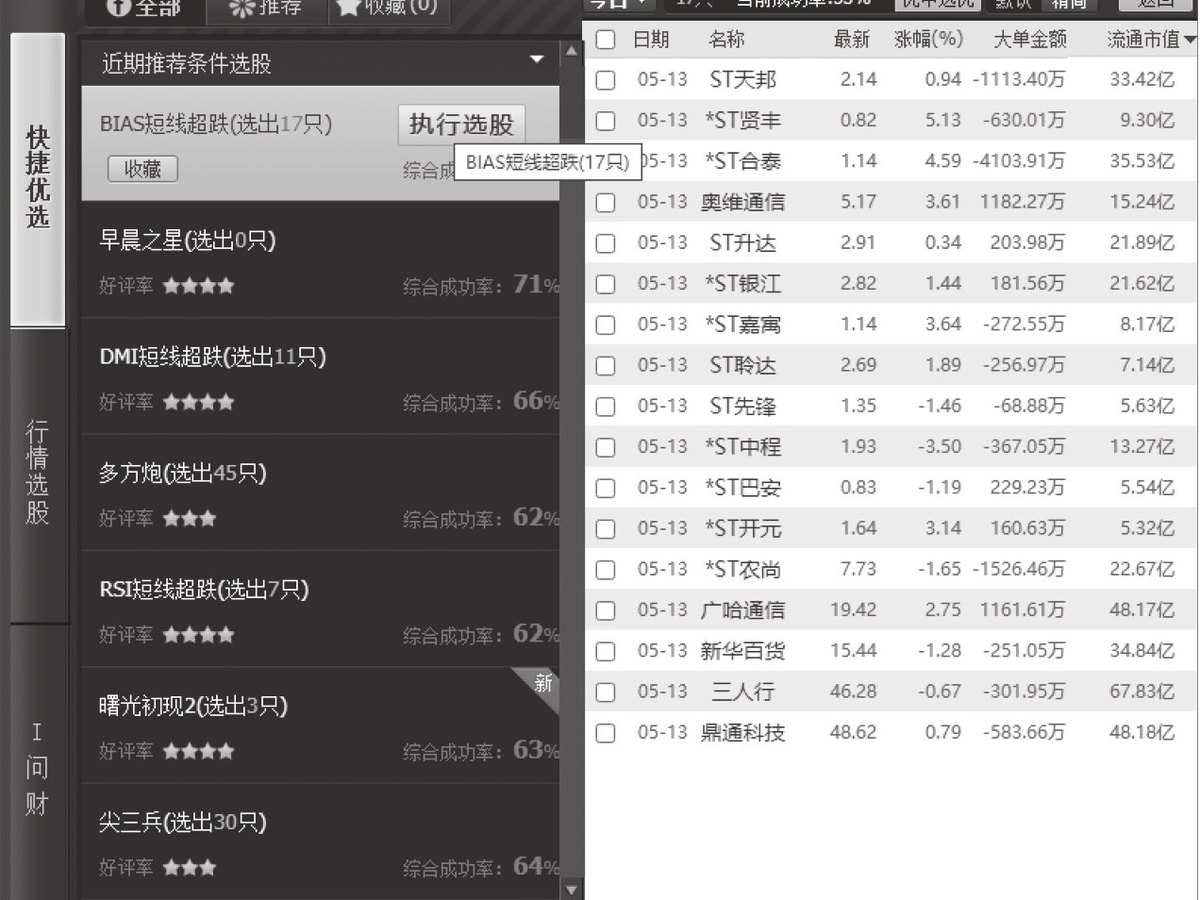The image size is (1200, 900).
Task: Switch to the 快捷优选 side tab
Action: 38,180
